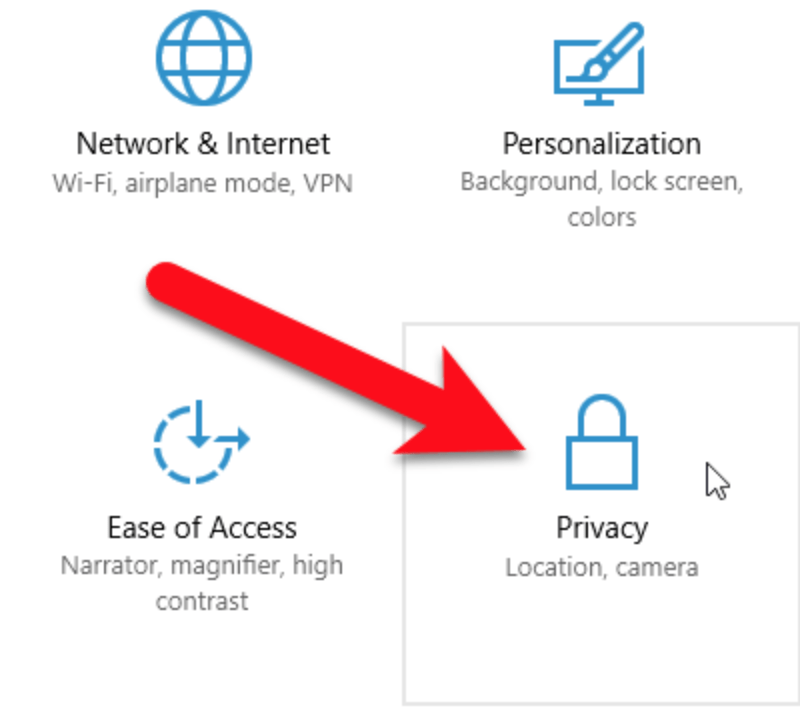Open the Privacy settings title

click(602, 528)
